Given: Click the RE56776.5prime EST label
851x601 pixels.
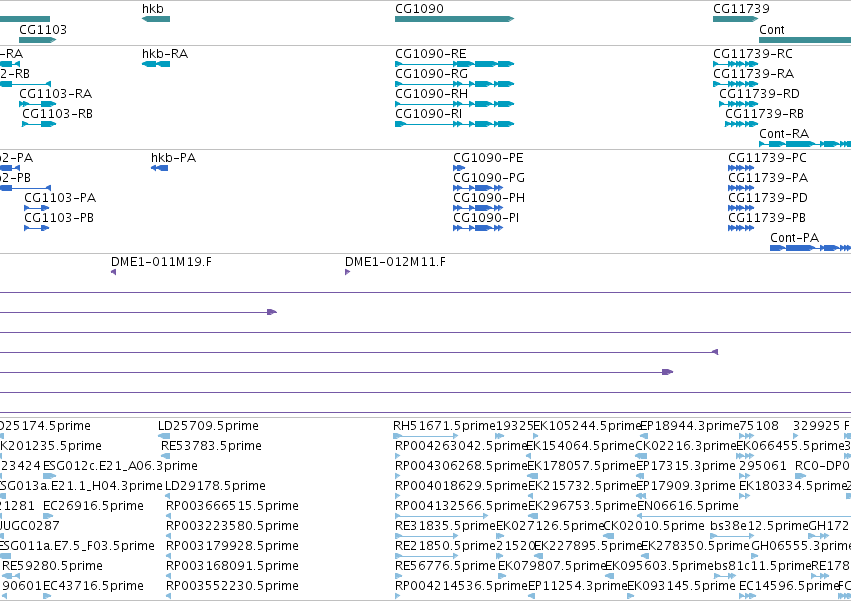Looking at the screenshot, I should coord(446,566).
